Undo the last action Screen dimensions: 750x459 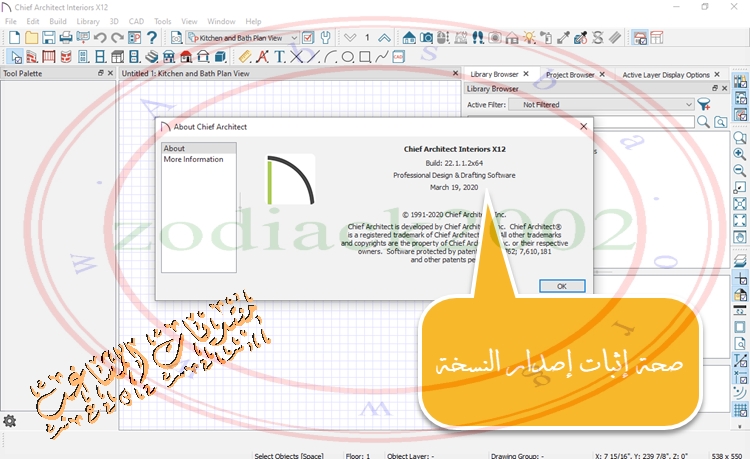click(100, 37)
